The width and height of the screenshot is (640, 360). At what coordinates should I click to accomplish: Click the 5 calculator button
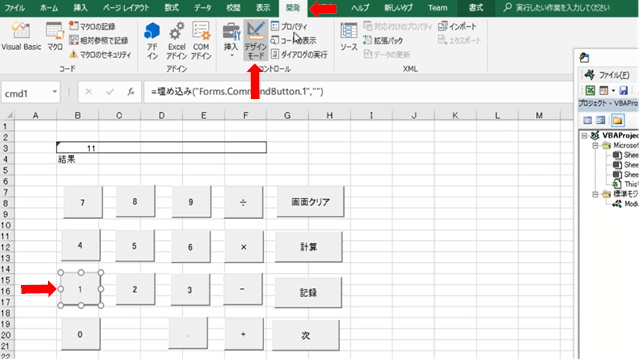pyautogui.click(x=135, y=246)
